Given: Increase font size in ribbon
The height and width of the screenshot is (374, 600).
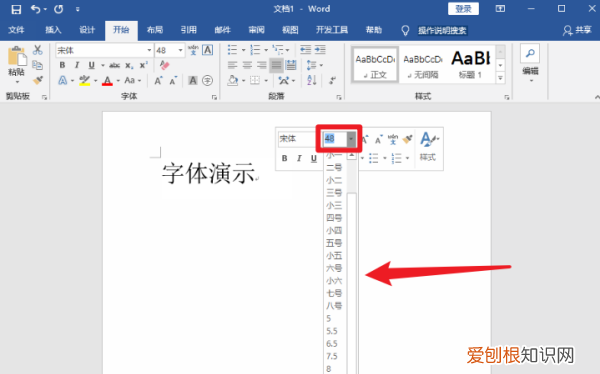Looking at the screenshot, I should pos(158,80).
